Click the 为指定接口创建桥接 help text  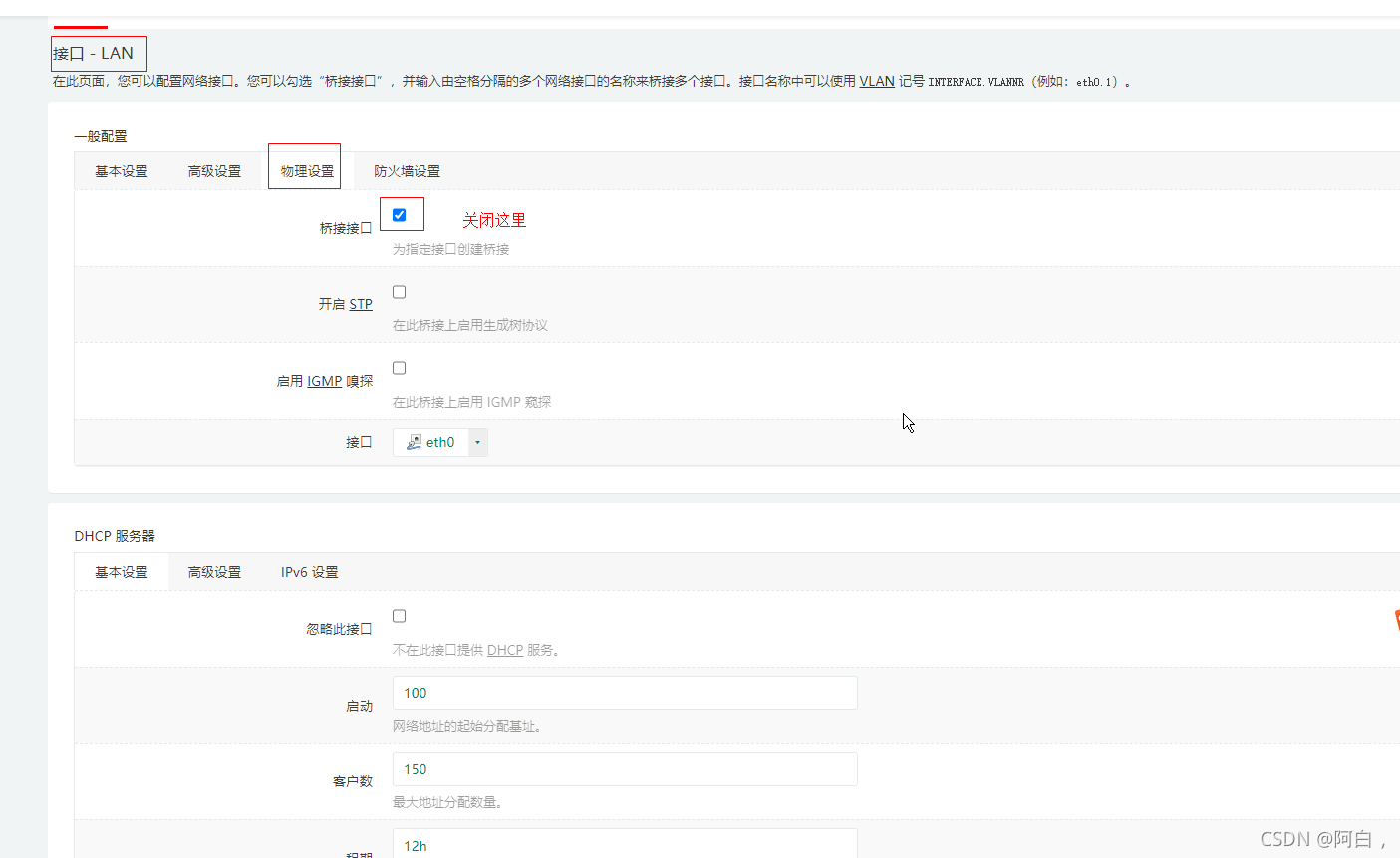pos(451,249)
